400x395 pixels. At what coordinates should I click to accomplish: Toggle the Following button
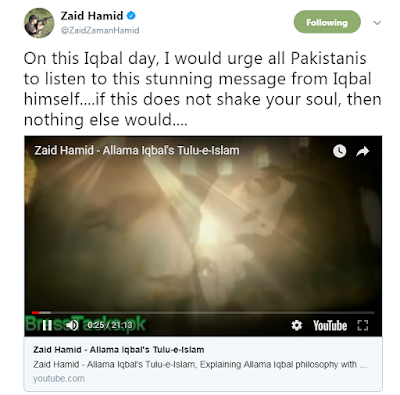pos(327,22)
